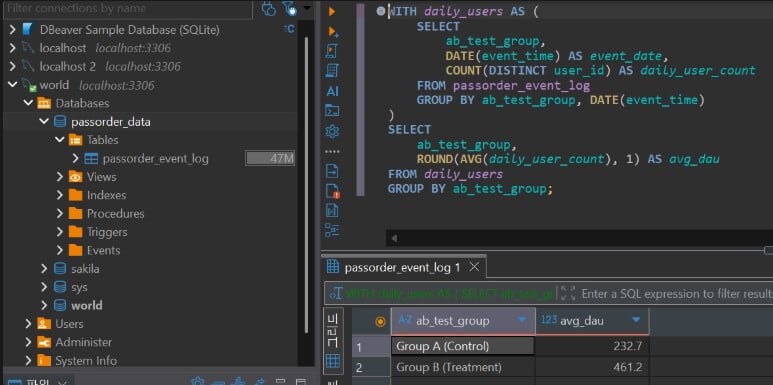The height and width of the screenshot is (385, 773).
Task: Expand the DBeaver Sample Database (SQLite) node
Action: pyautogui.click(x=12, y=30)
